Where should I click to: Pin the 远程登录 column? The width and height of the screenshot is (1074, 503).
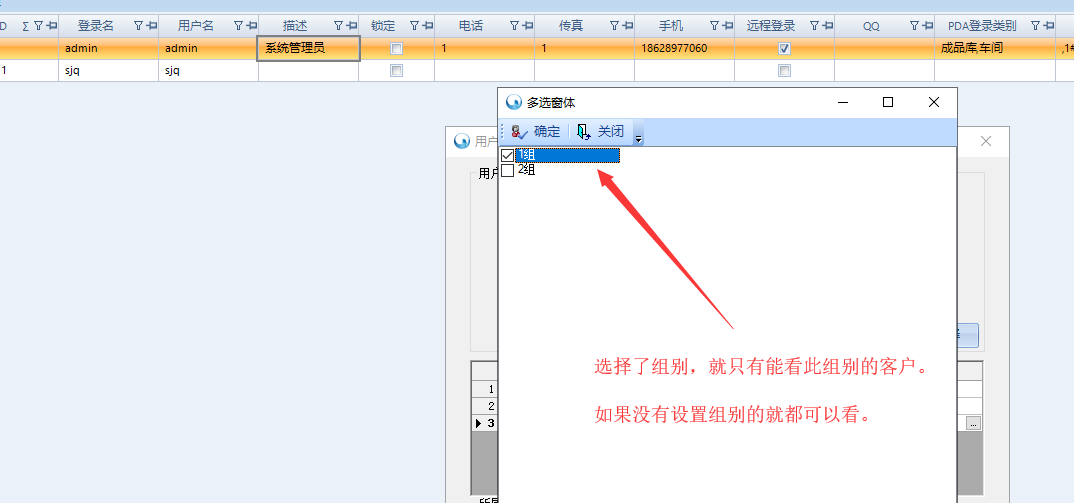[x=827, y=26]
